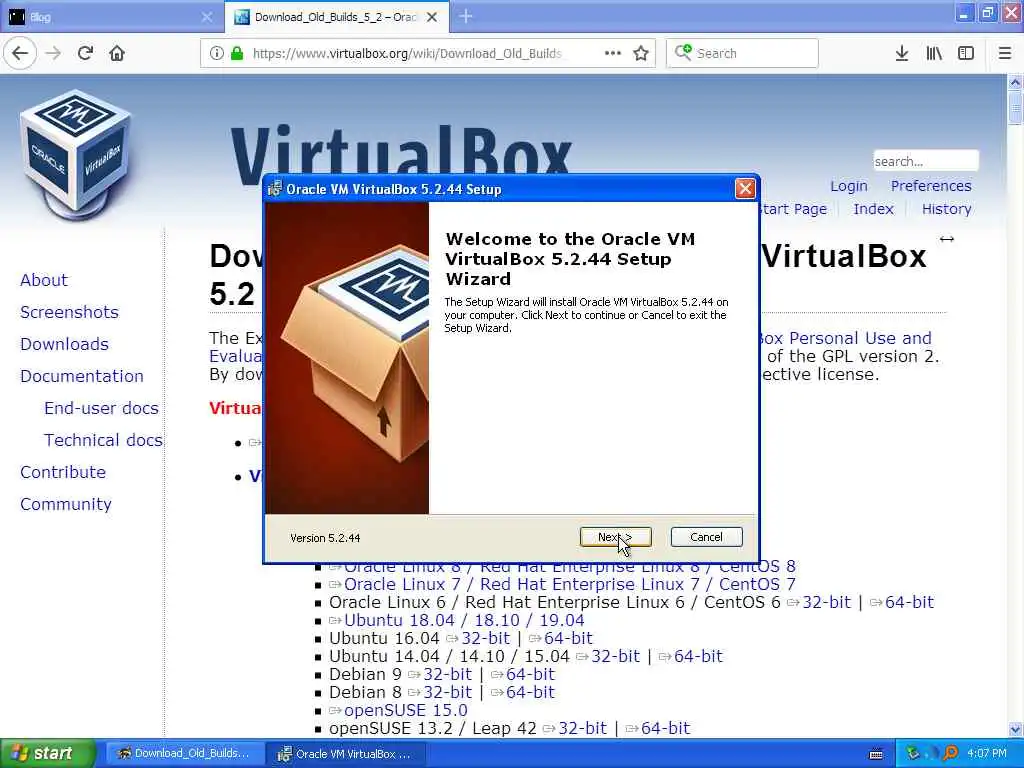Click the green padlock security icon
Viewport: 1024px width, 768px height.
237,53
